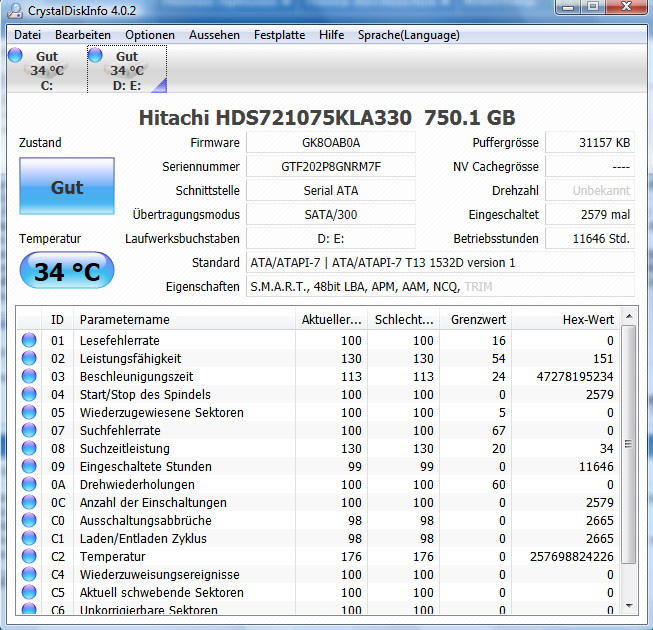653x630 pixels.
Task: Click status orb for Suchzeitleistung row
Action: [x=29, y=448]
